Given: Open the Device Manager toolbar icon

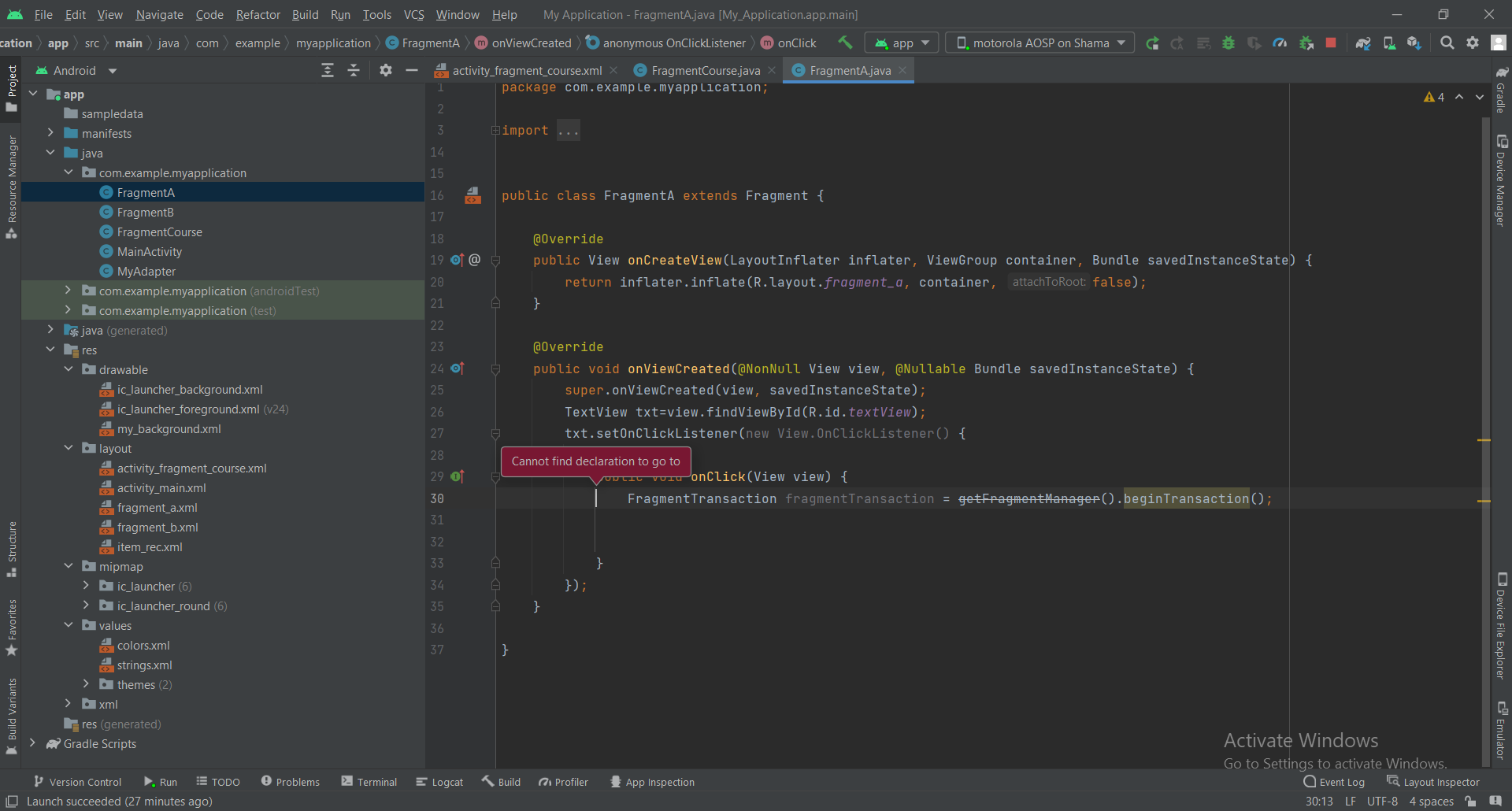Looking at the screenshot, I should [x=1389, y=43].
